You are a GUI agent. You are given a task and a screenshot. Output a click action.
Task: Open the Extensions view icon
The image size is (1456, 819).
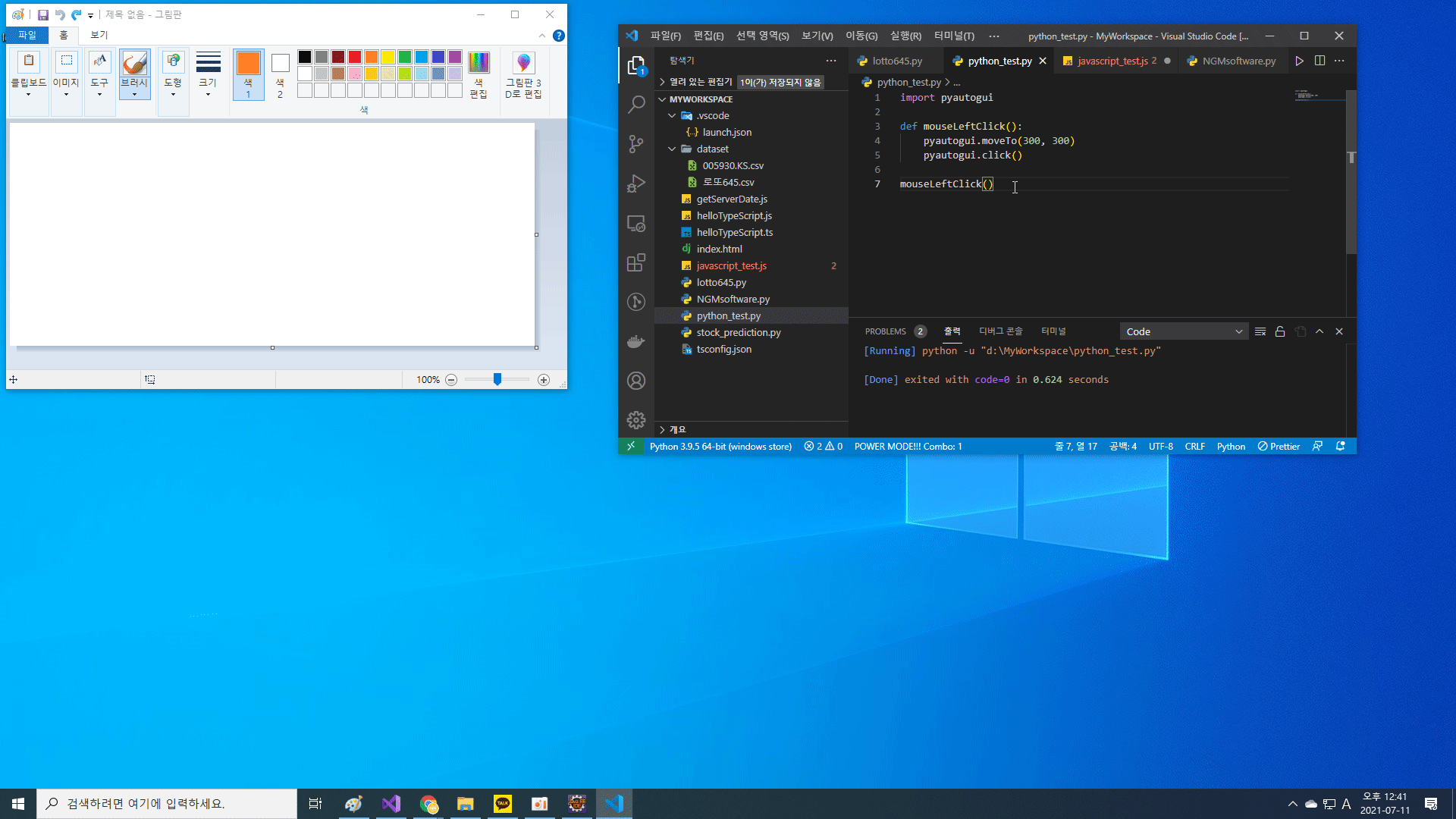point(636,262)
